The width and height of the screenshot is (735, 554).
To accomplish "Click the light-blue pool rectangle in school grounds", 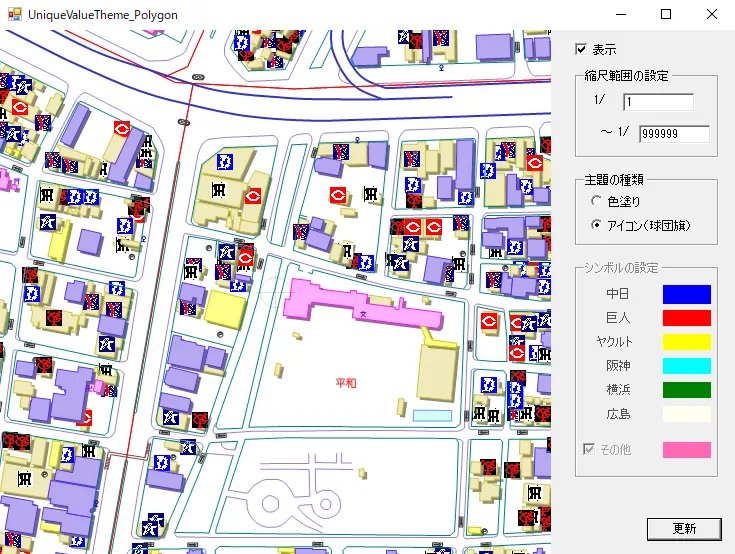I will click(x=432, y=414).
